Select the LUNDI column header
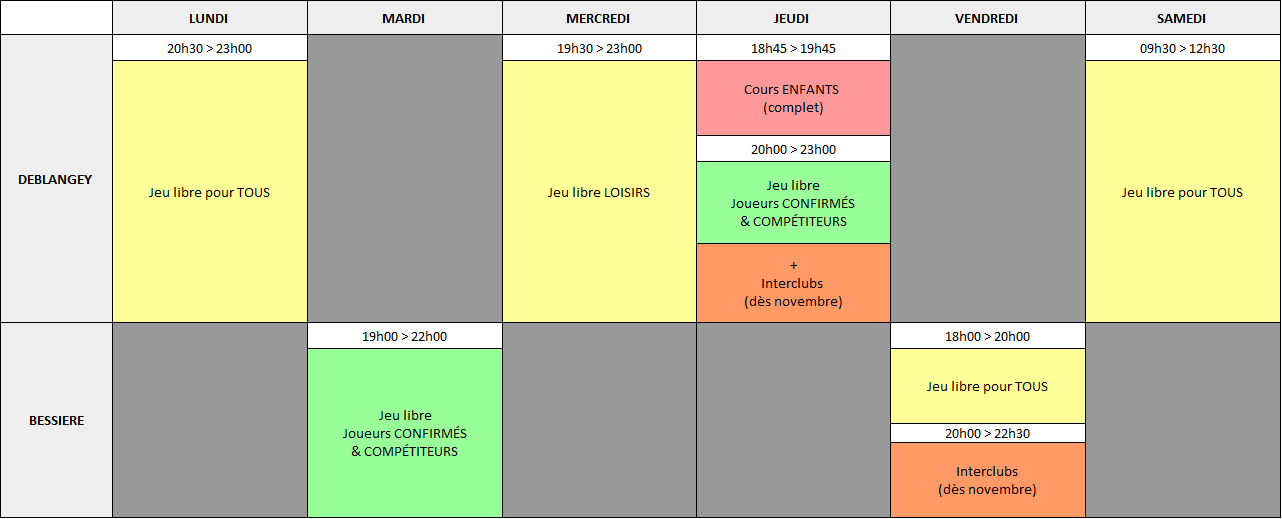 pos(210,18)
